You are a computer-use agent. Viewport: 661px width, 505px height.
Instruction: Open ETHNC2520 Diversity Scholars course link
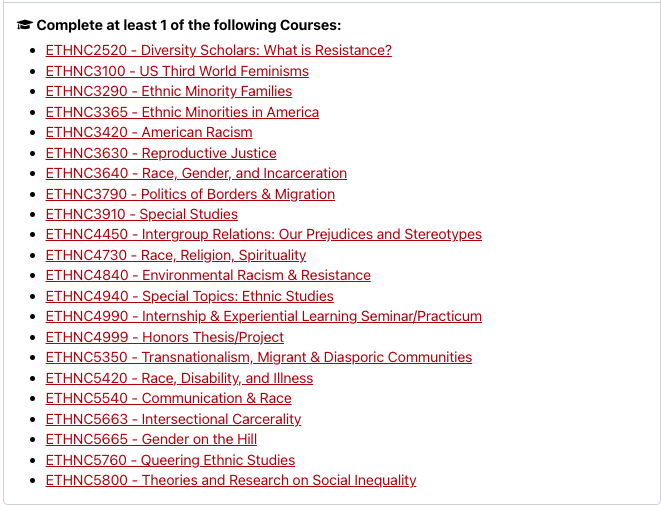point(218,50)
